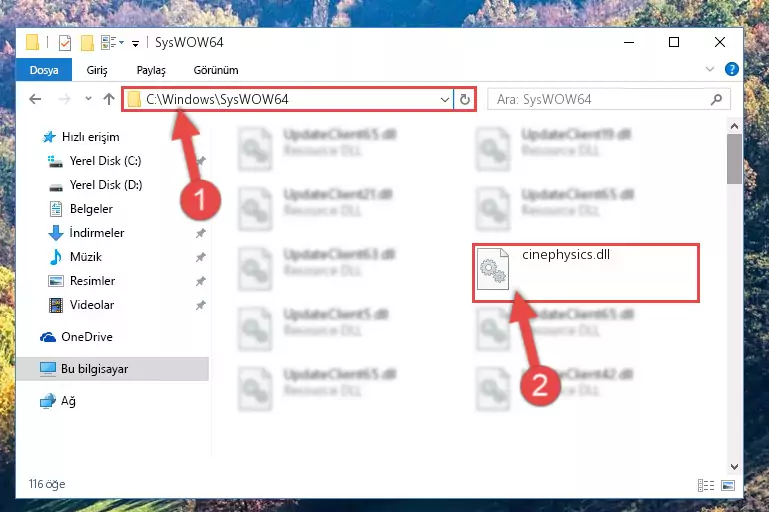Click the pin icon beside Videolar
Screen dimensions: 769x512
click(x=201, y=306)
